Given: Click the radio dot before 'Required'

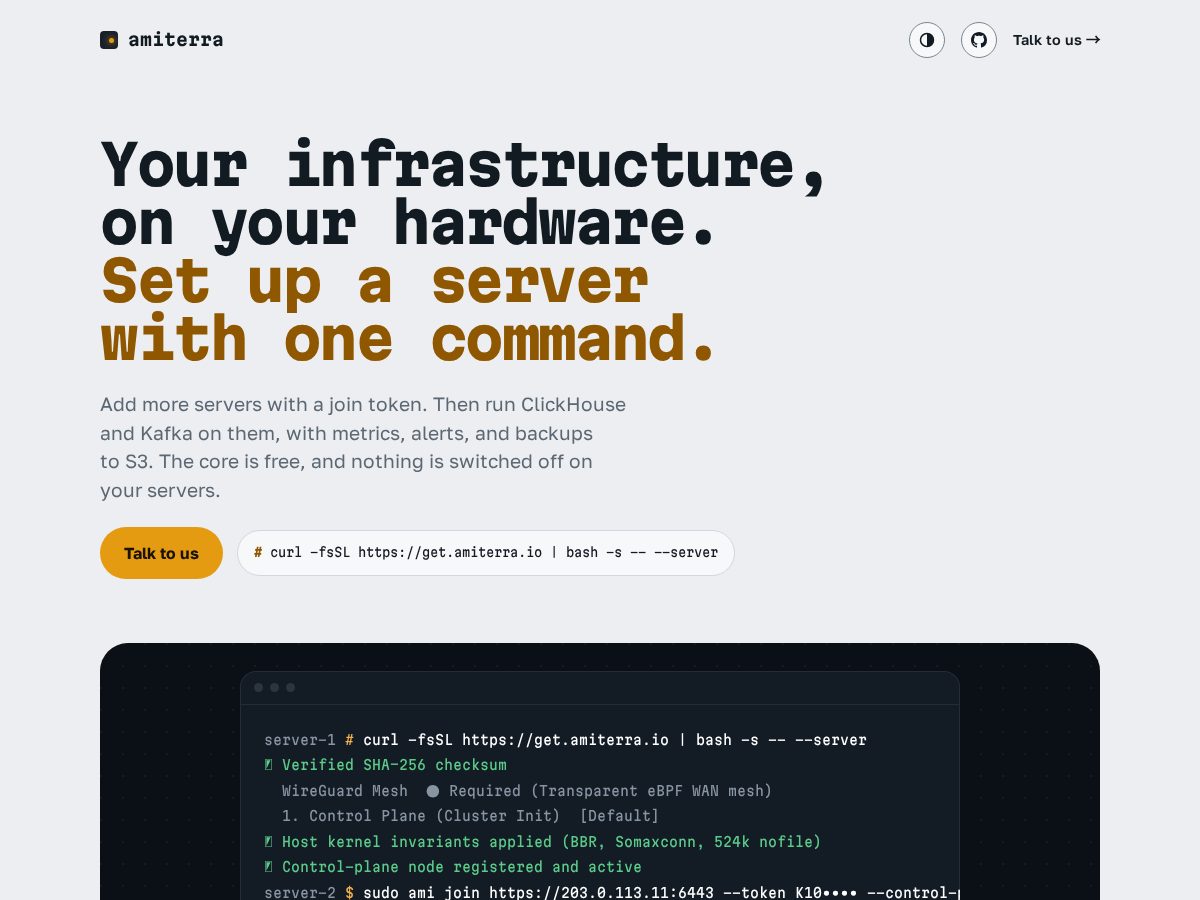Looking at the screenshot, I should coord(433,791).
